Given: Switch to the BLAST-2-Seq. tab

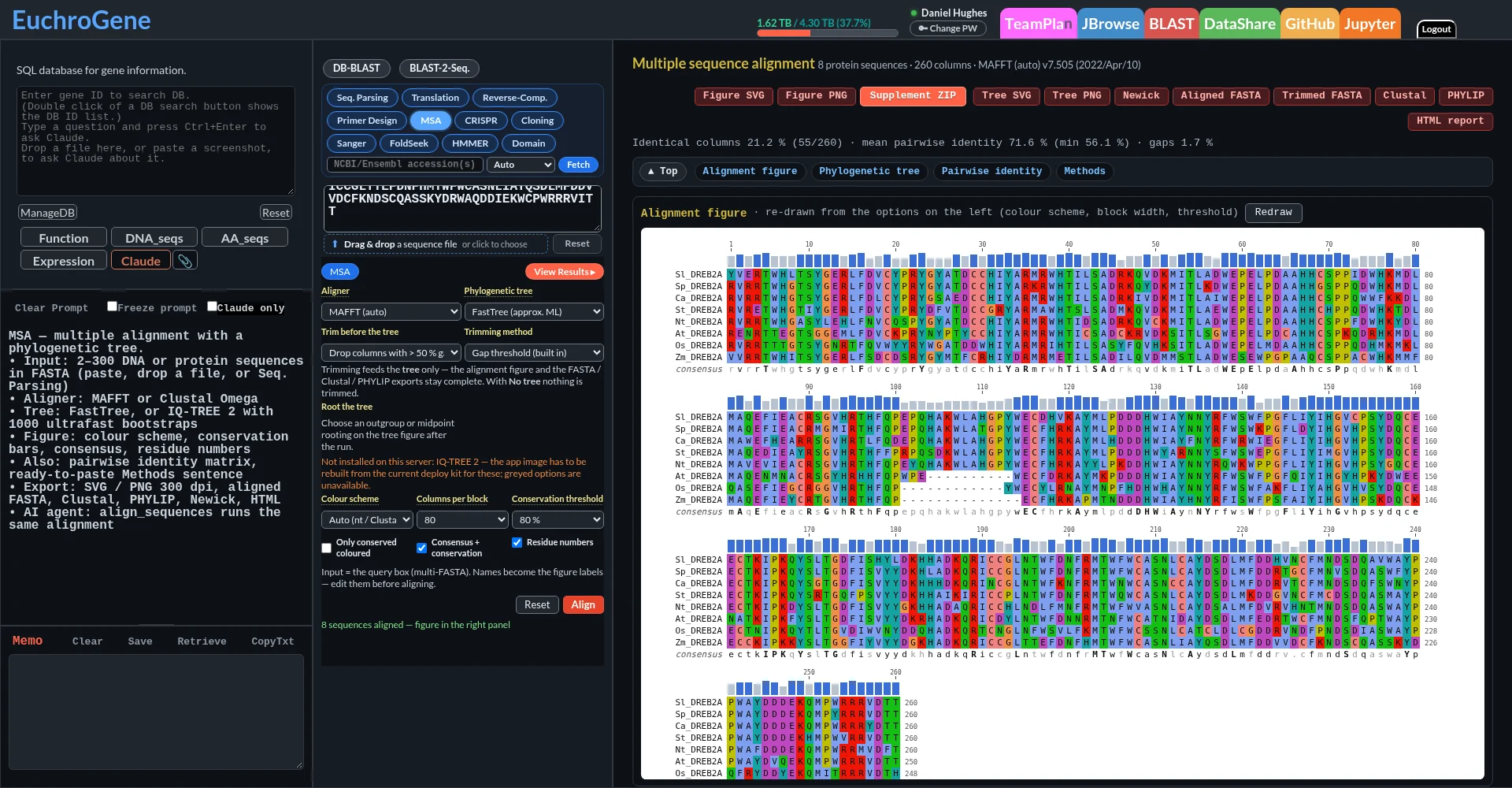Looking at the screenshot, I should (439, 69).
